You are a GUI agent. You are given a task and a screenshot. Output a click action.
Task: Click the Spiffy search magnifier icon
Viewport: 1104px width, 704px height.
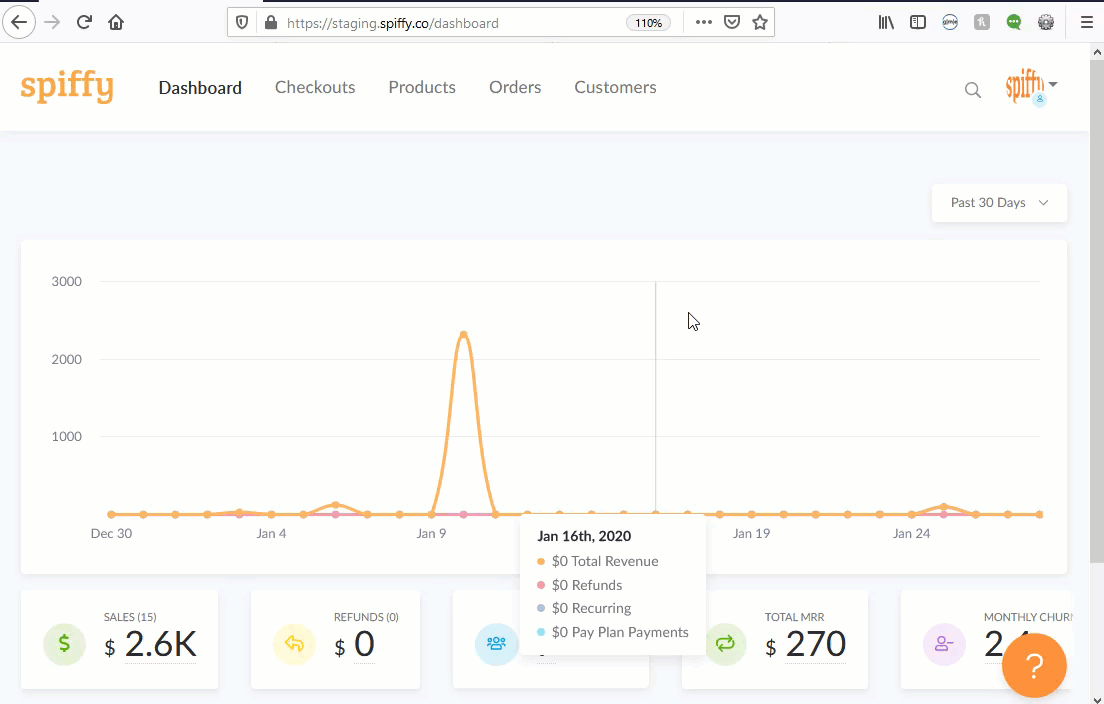coord(973,90)
